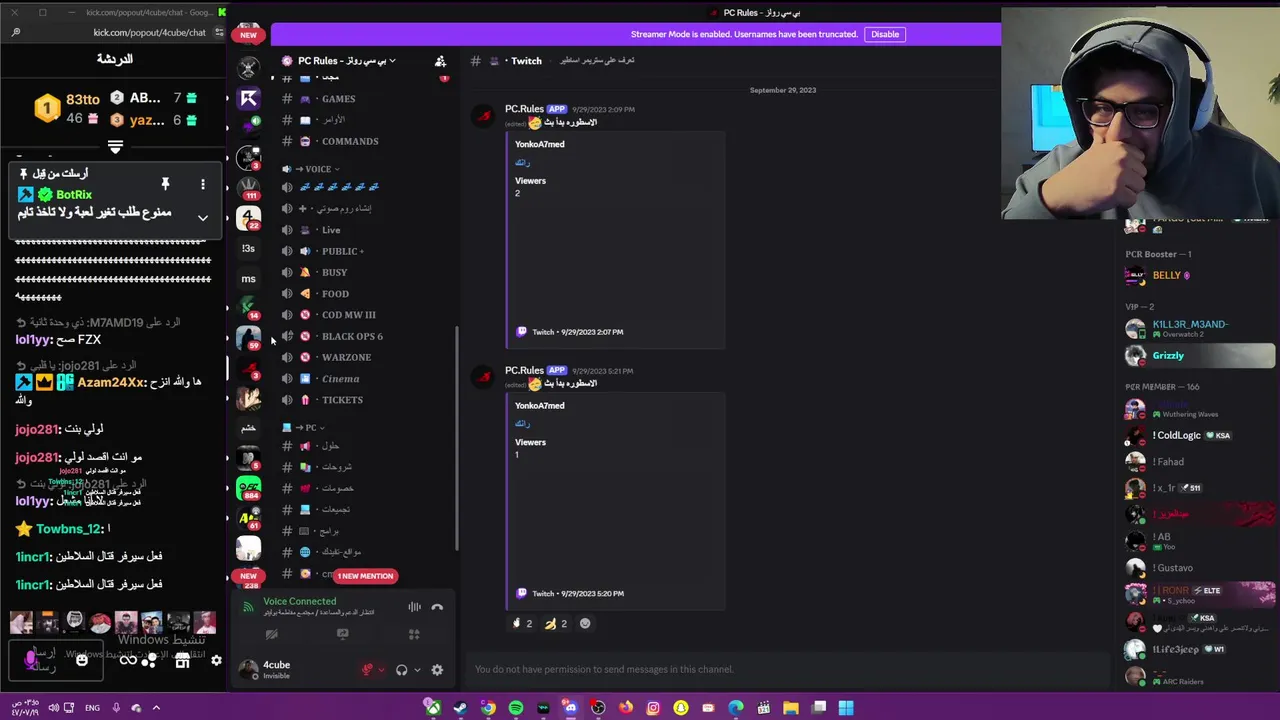Click infinity icon in Kick chat

tap(128, 660)
